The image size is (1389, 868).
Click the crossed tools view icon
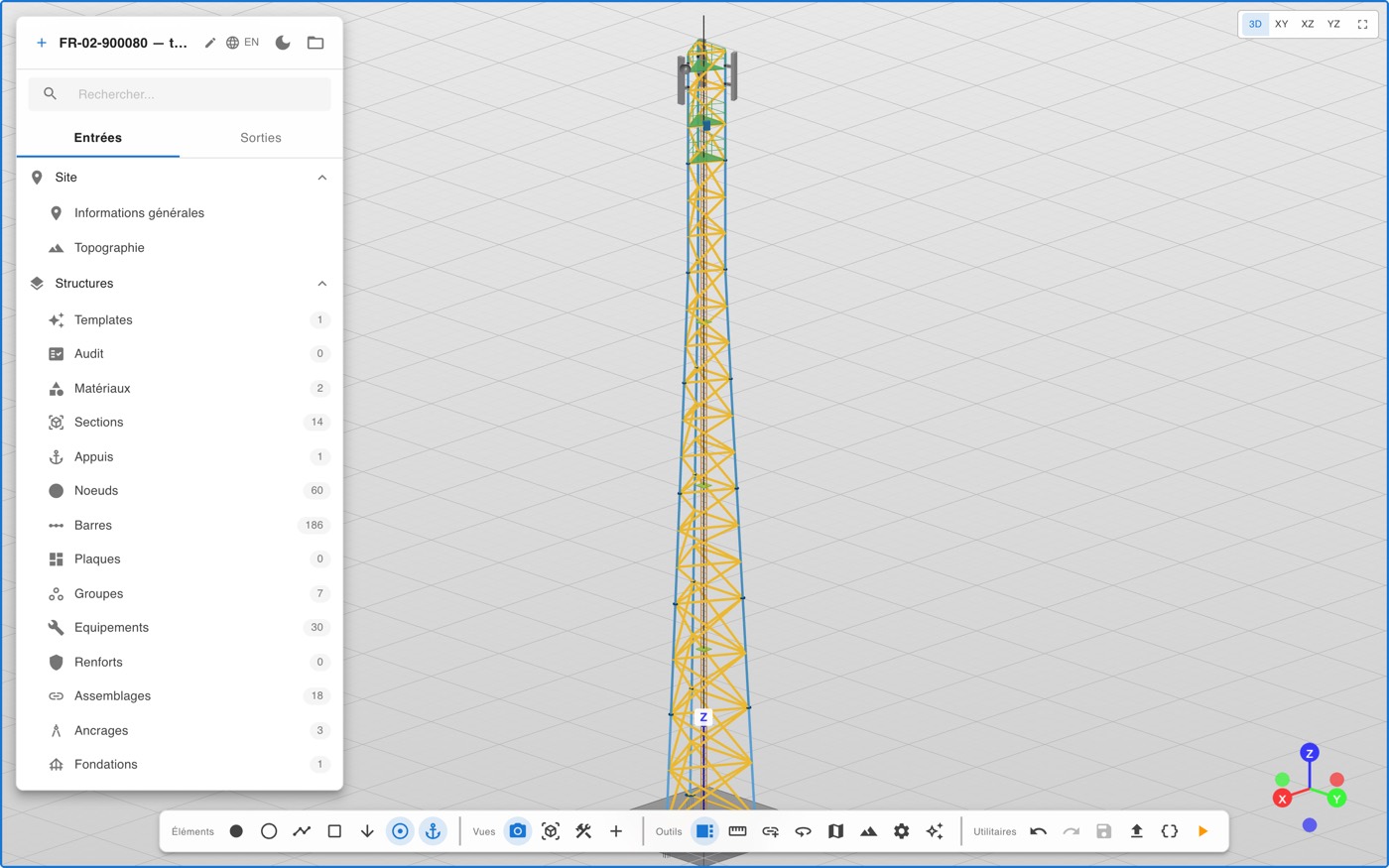583,831
